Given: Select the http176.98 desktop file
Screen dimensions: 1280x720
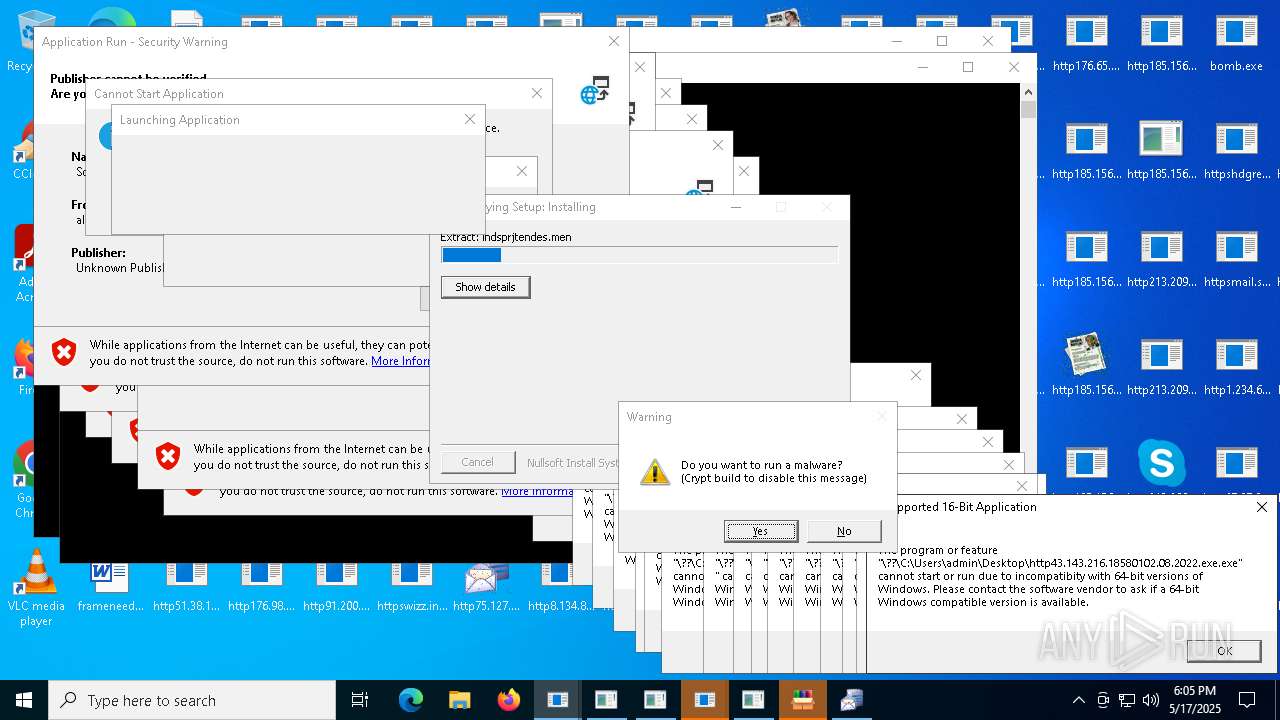Looking at the screenshot, I should [261, 586].
